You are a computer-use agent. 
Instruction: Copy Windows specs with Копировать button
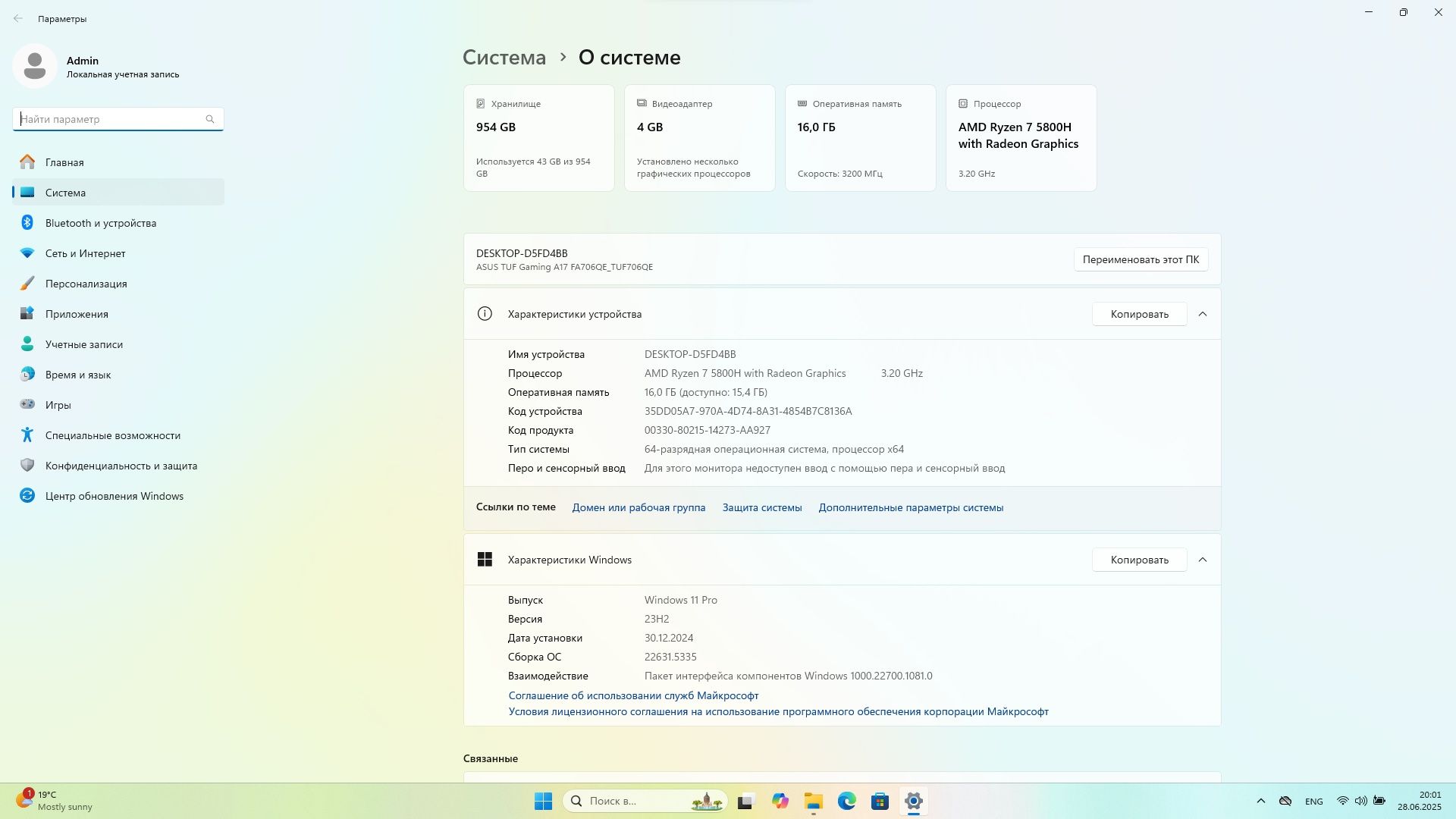pos(1139,560)
